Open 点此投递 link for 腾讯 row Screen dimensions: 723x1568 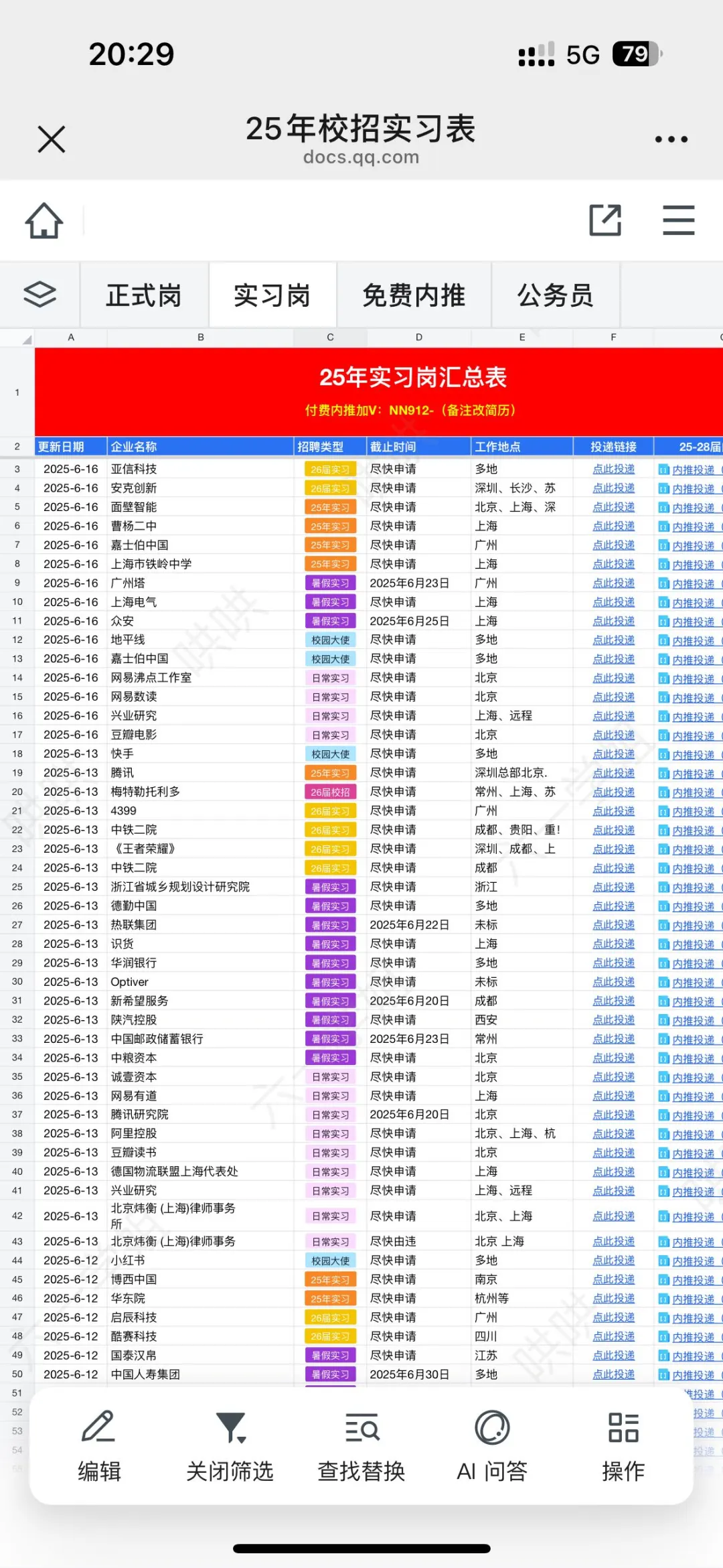(613, 772)
